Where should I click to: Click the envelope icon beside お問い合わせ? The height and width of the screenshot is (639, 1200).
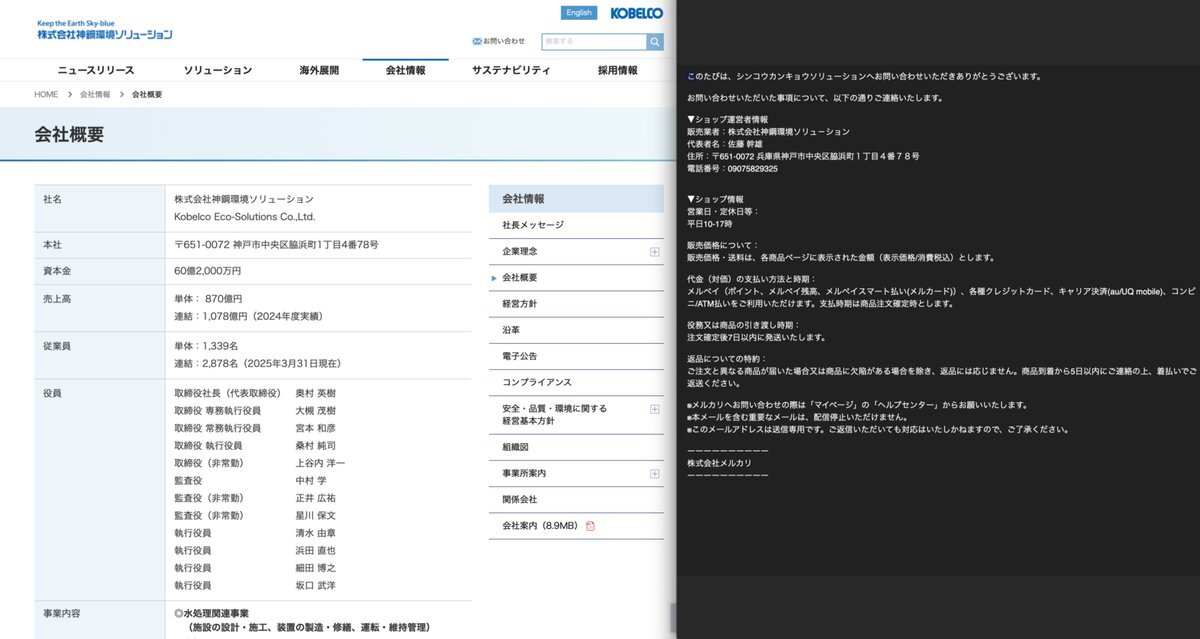[x=477, y=41]
